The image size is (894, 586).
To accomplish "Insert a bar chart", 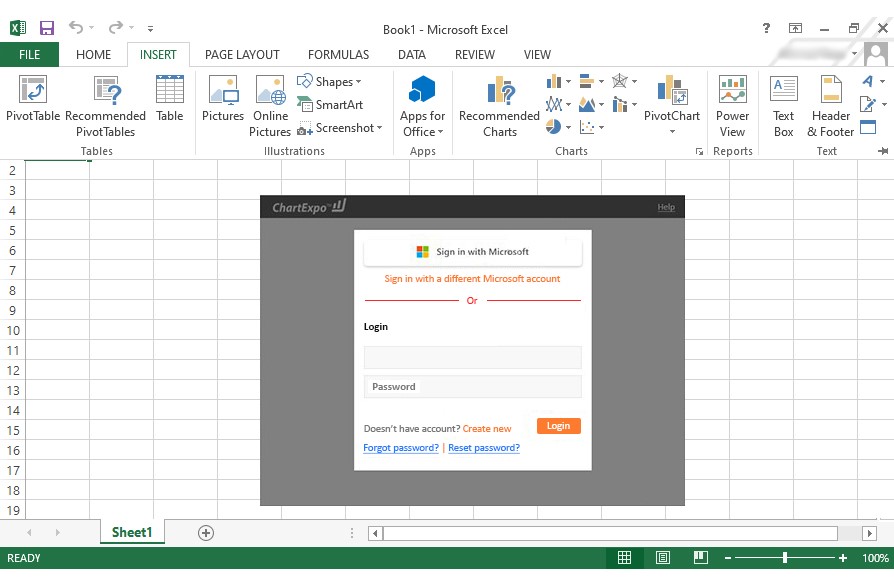I will (x=591, y=82).
